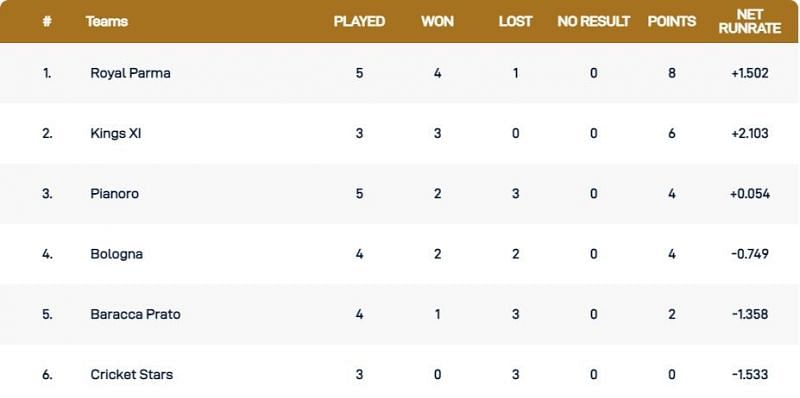The width and height of the screenshot is (800, 398).
Task: Click Kings XI net runrate +2.103
Action: tap(749, 133)
